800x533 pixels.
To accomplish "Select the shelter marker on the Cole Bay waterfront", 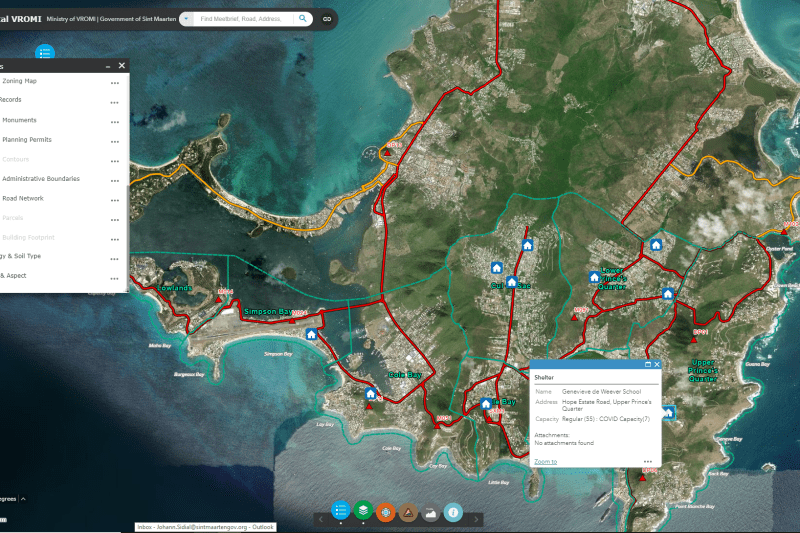I will pos(371,394).
